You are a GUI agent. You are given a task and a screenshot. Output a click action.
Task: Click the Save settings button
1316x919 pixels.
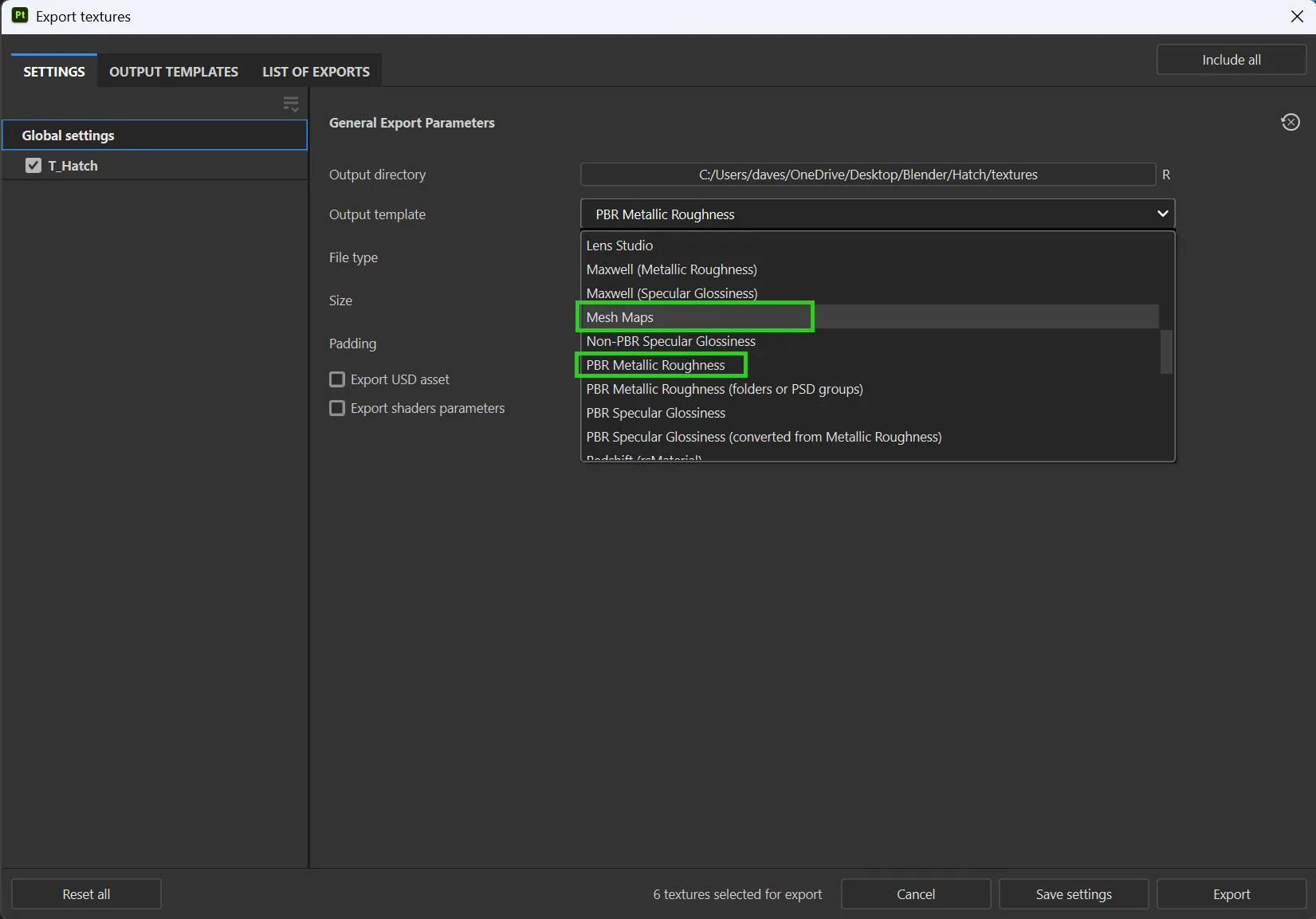tap(1074, 894)
